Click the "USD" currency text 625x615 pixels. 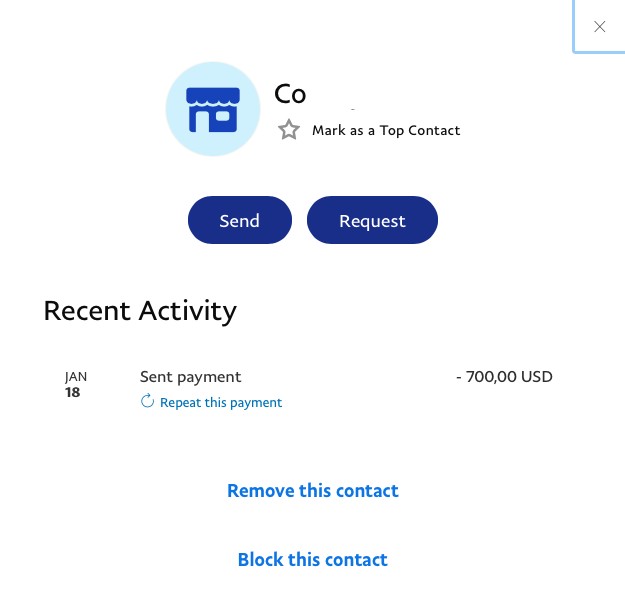click(x=537, y=376)
